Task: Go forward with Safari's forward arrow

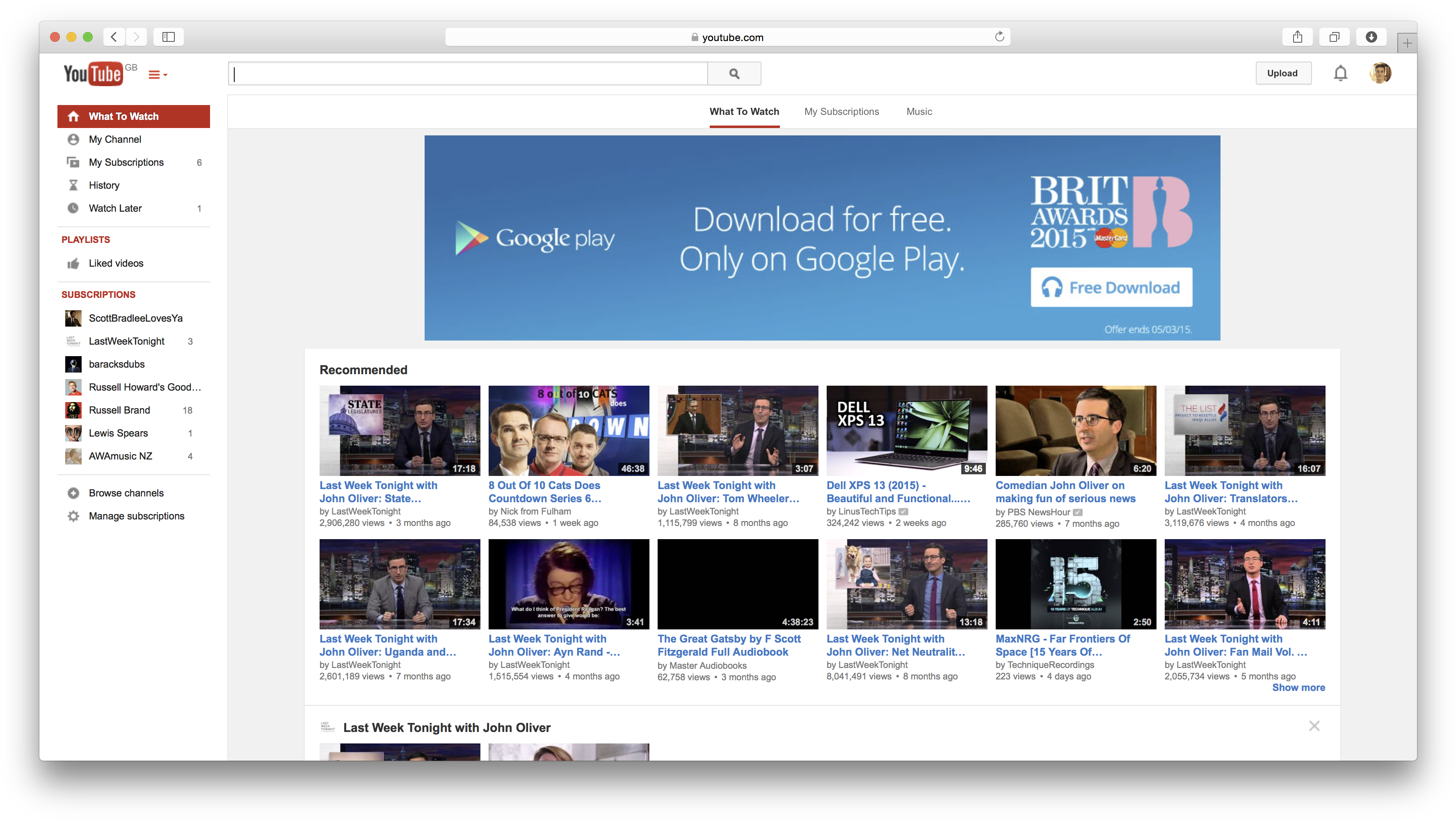Action: 136,37
